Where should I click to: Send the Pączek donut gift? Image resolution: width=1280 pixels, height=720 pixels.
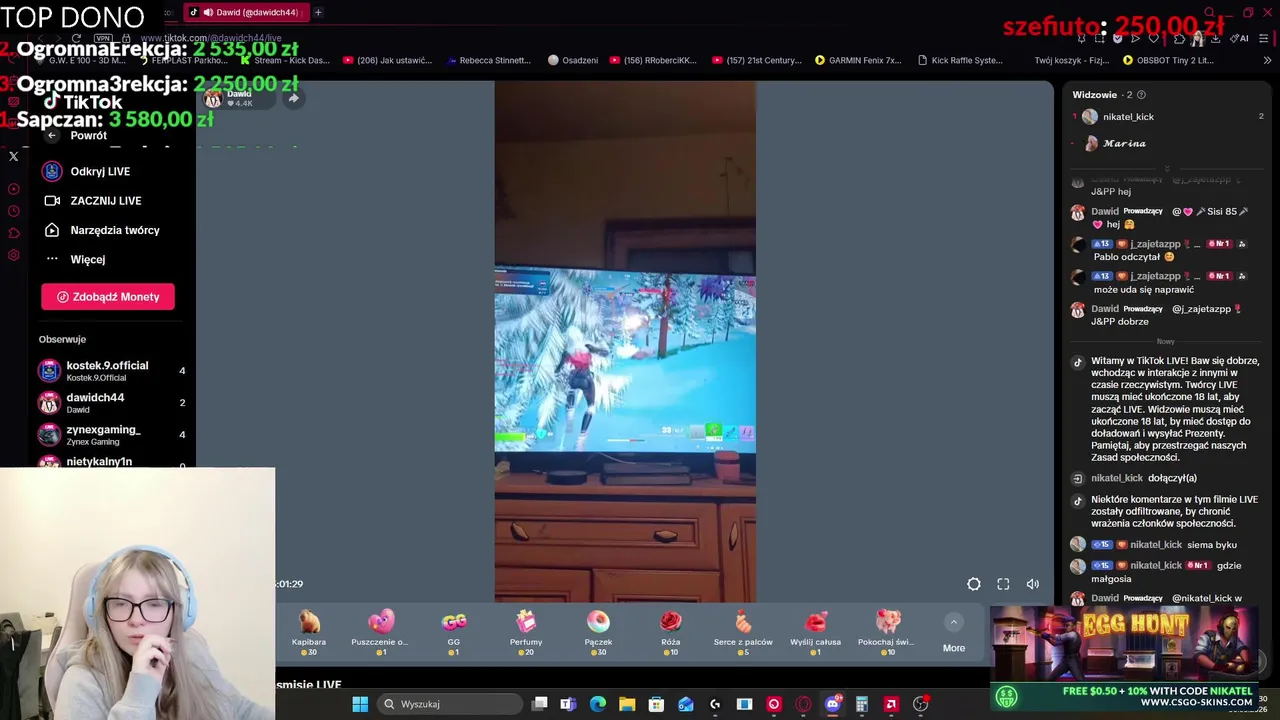(x=598, y=633)
